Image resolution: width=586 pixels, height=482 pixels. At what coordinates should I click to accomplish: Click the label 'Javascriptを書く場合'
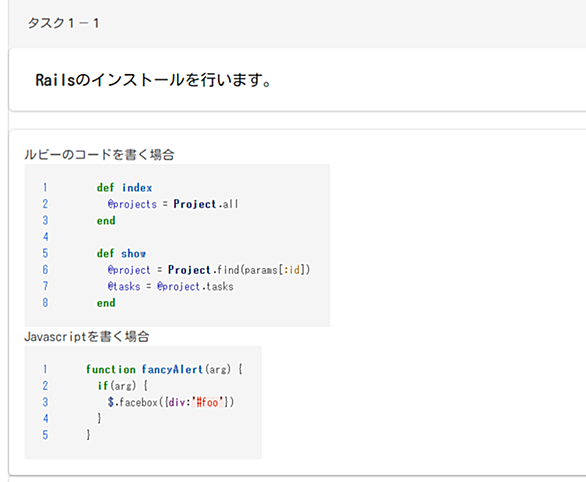(x=87, y=336)
